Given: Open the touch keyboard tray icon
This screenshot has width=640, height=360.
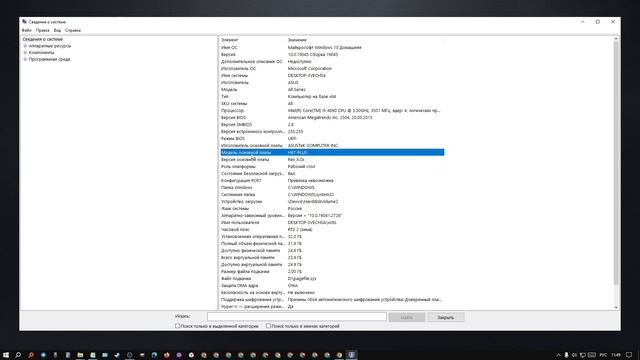Looking at the screenshot, I should tap(591, 355).
